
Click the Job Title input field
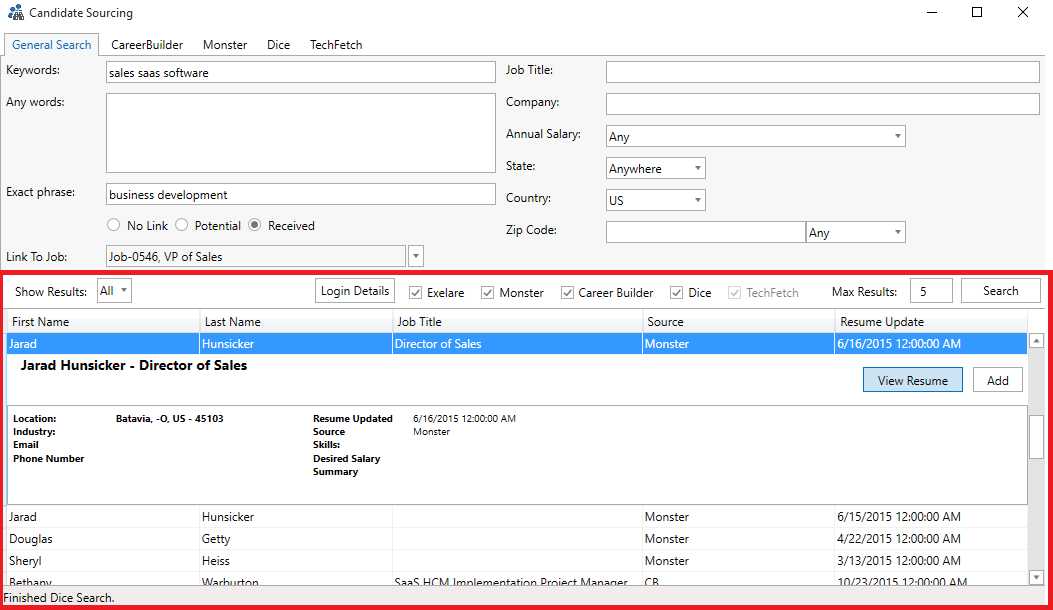click(x=823, y=72)
